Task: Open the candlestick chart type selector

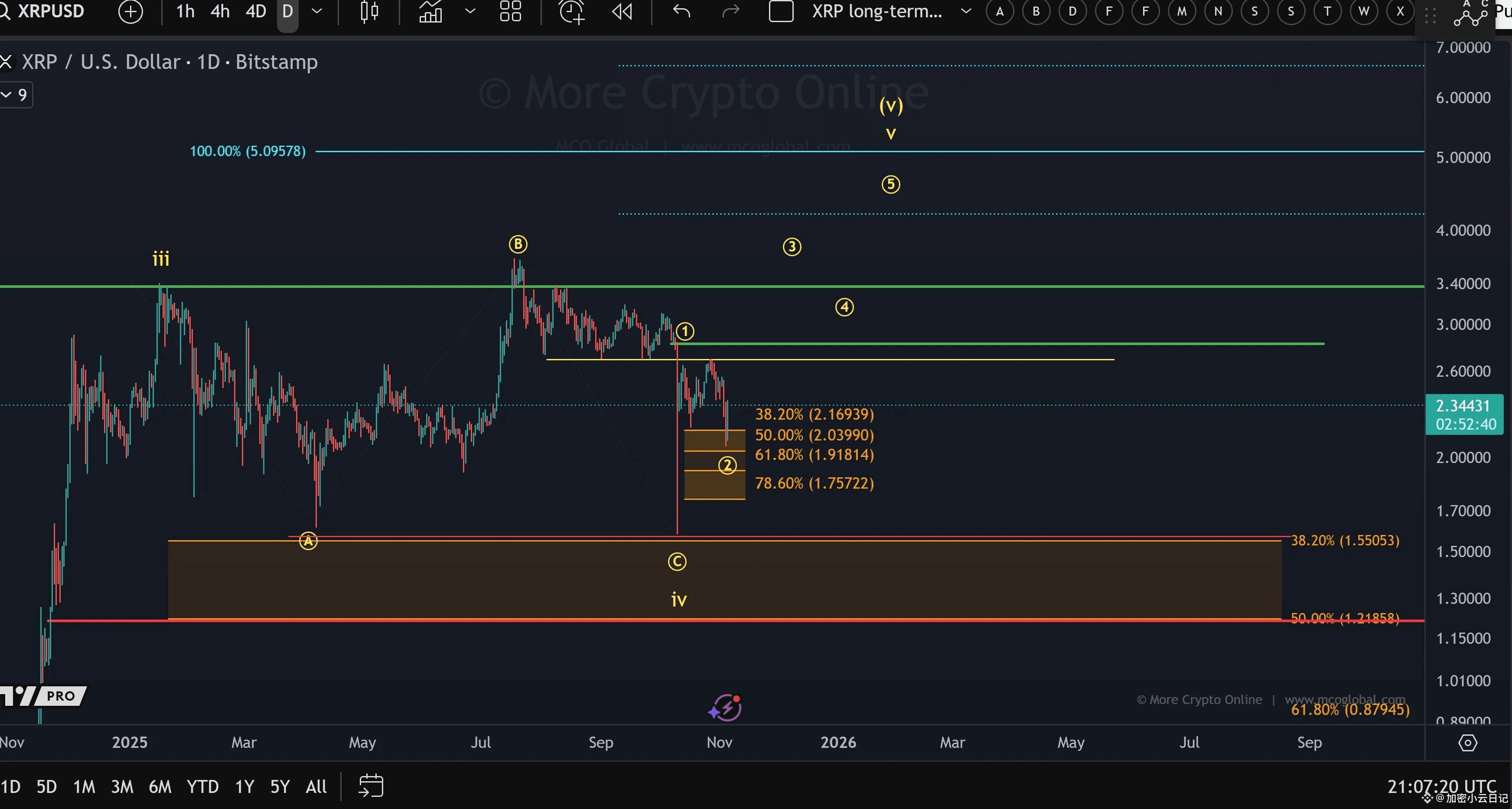Action: click(369, 11)
